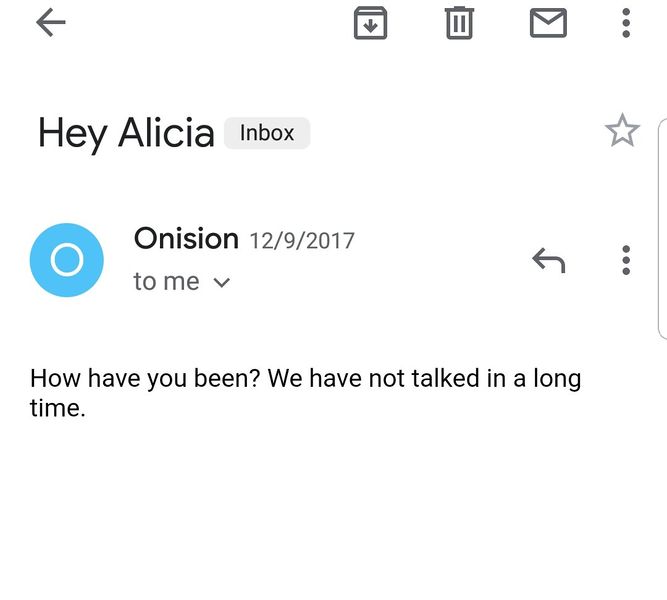
Task: Tap the Inbox label chip
Action: (267, 133)
